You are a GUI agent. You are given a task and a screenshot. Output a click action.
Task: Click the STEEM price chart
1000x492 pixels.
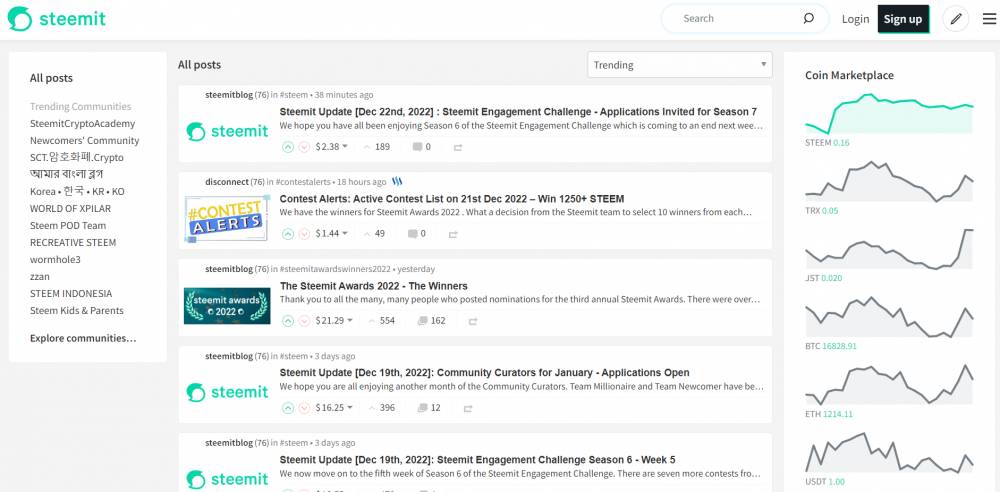click(889, 114)
